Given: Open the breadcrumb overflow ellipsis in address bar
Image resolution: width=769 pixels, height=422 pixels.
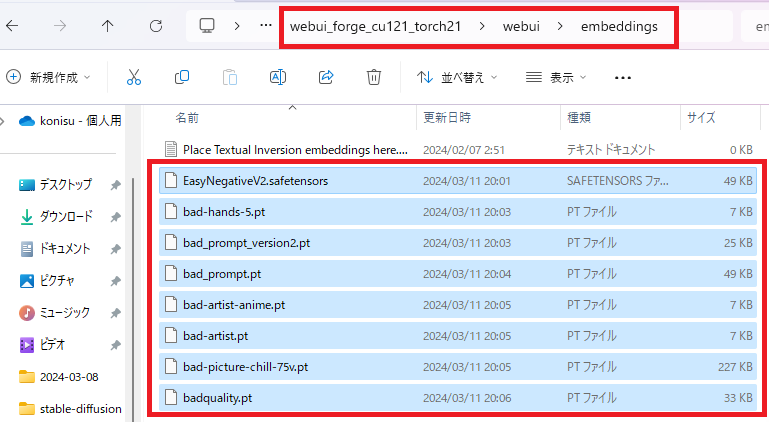Looking at the screenshot, I should click(x=266, y=26).
